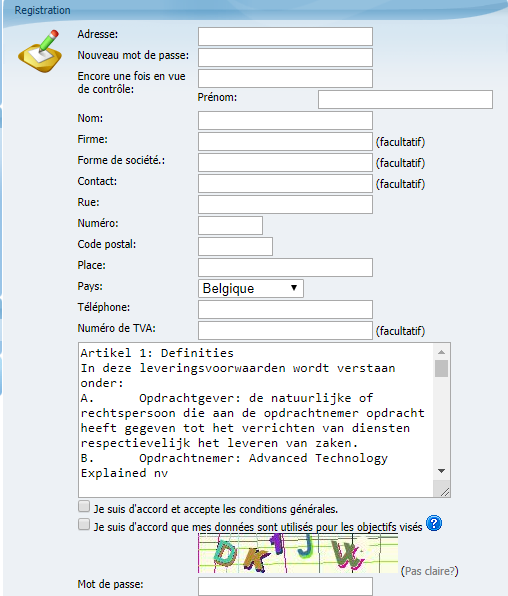Click scroll down arrow in terms textbox

[x=441, y=471]
